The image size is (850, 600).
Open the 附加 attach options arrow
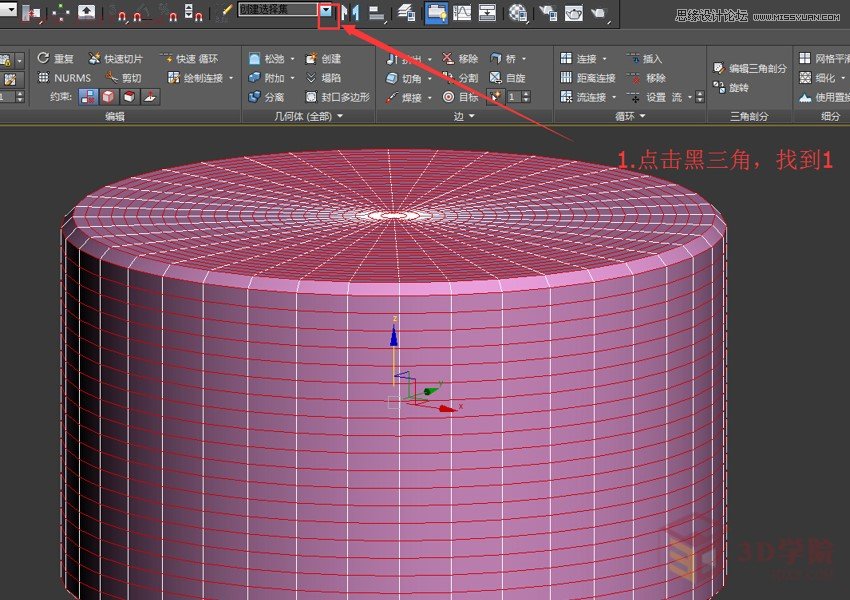tap(293, 78)
